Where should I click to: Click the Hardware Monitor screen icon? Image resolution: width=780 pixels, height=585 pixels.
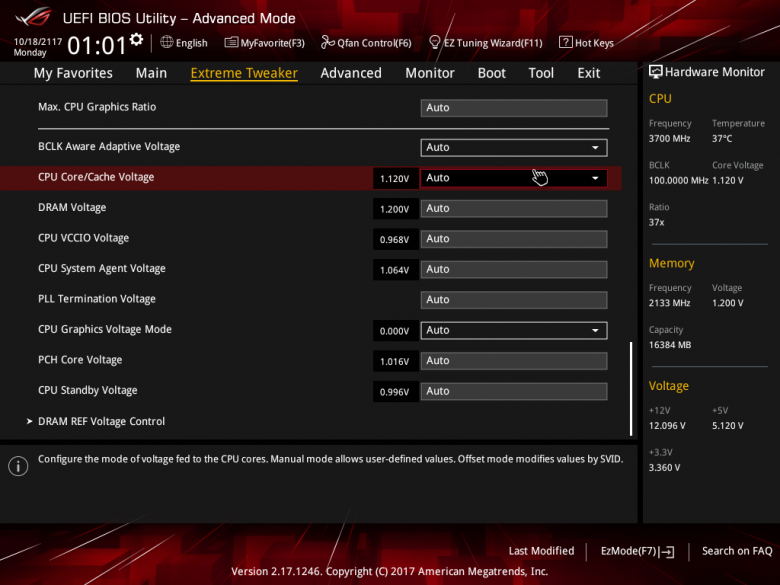tap(656, 72)
